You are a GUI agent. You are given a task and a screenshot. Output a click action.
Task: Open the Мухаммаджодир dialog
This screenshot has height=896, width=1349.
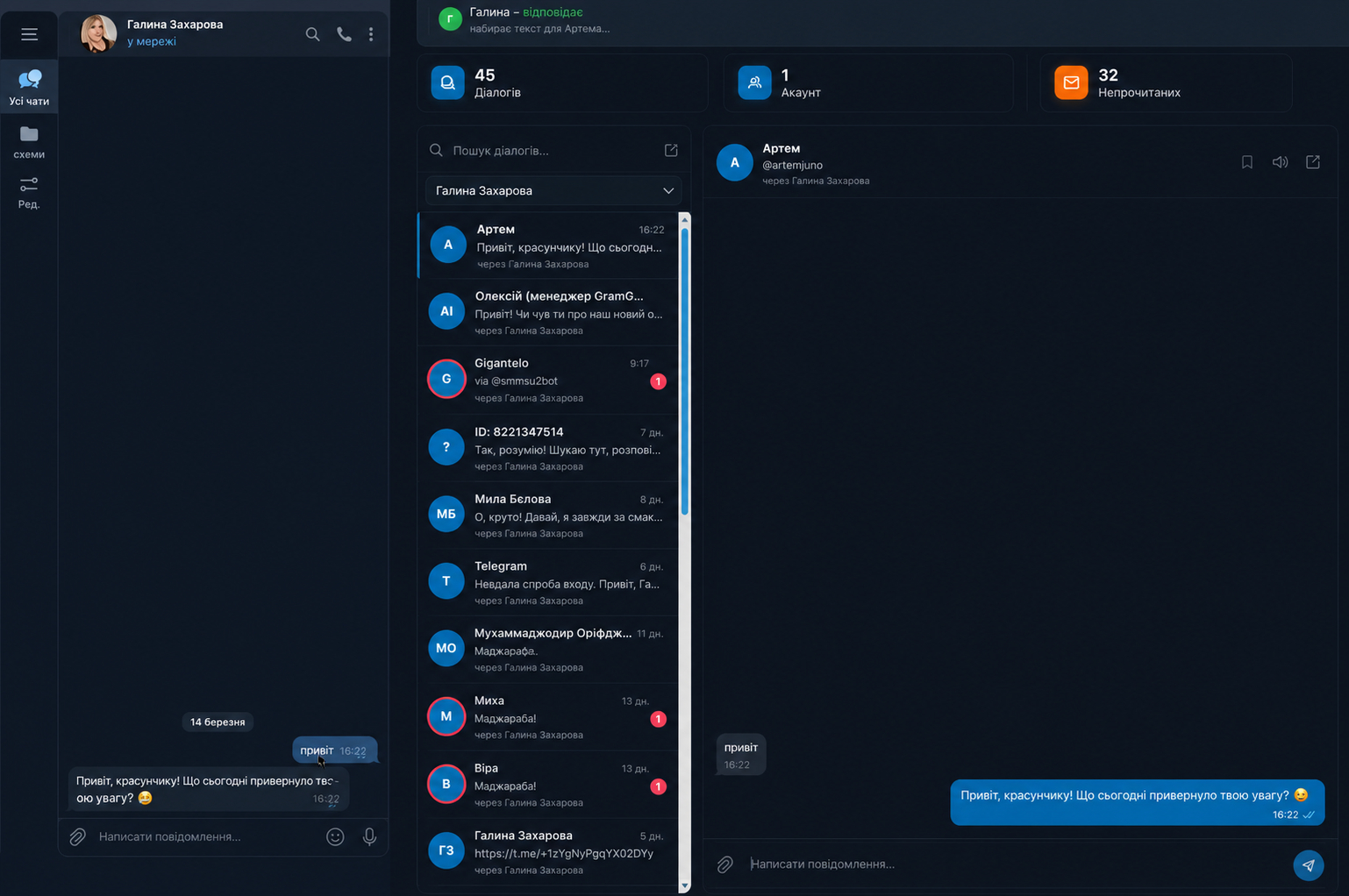tap(550, 650)
